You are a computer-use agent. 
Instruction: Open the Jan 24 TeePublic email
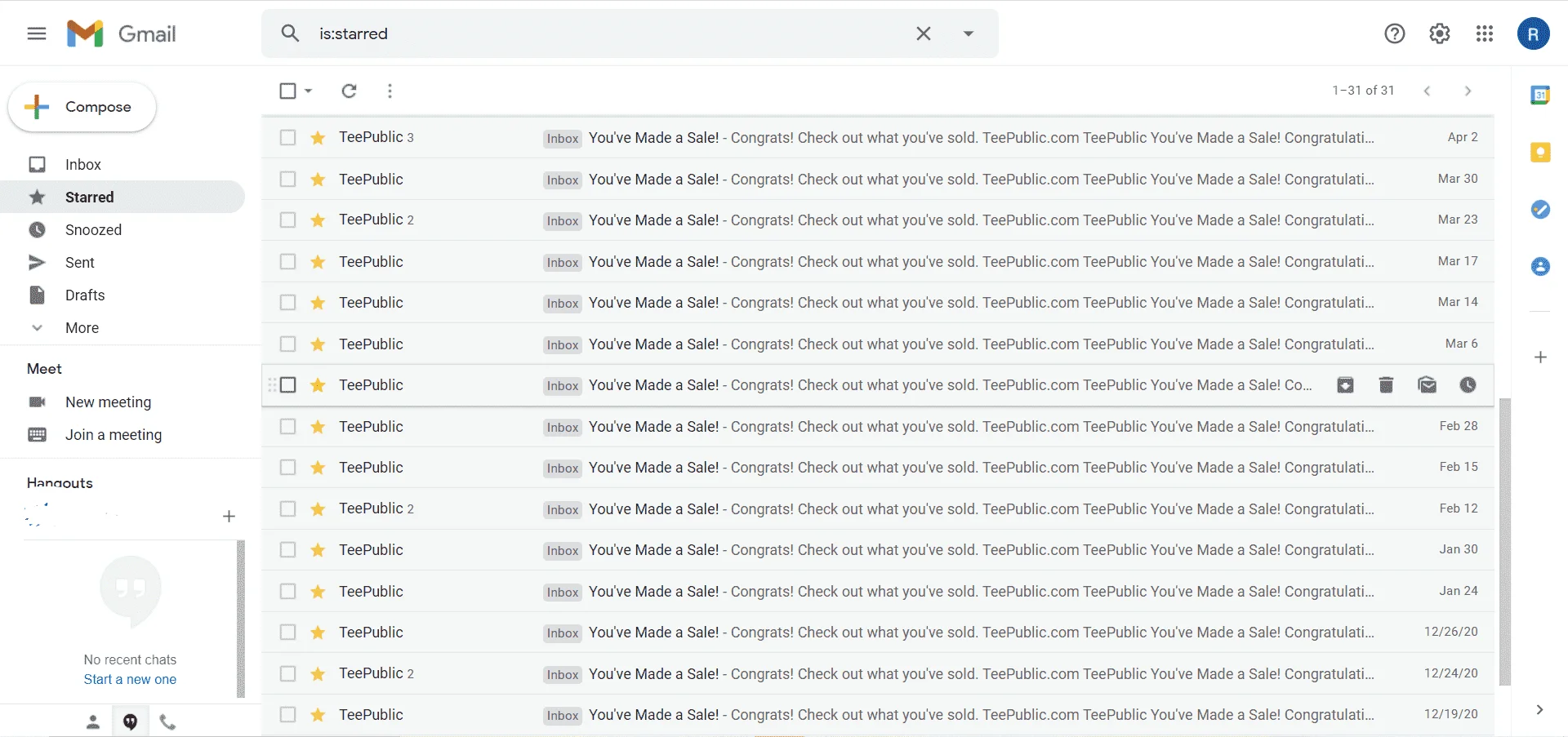coord(878,592)
